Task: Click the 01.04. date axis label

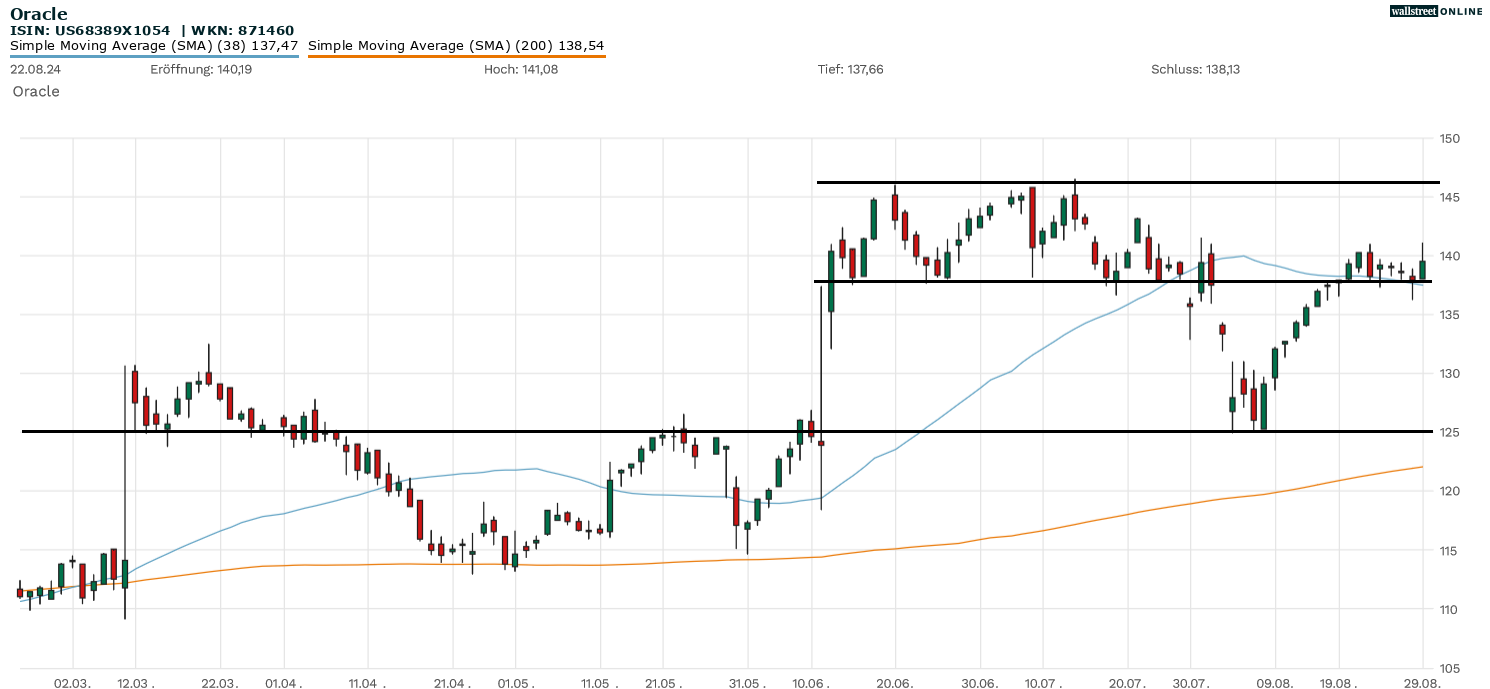Action: pos(284,682)
